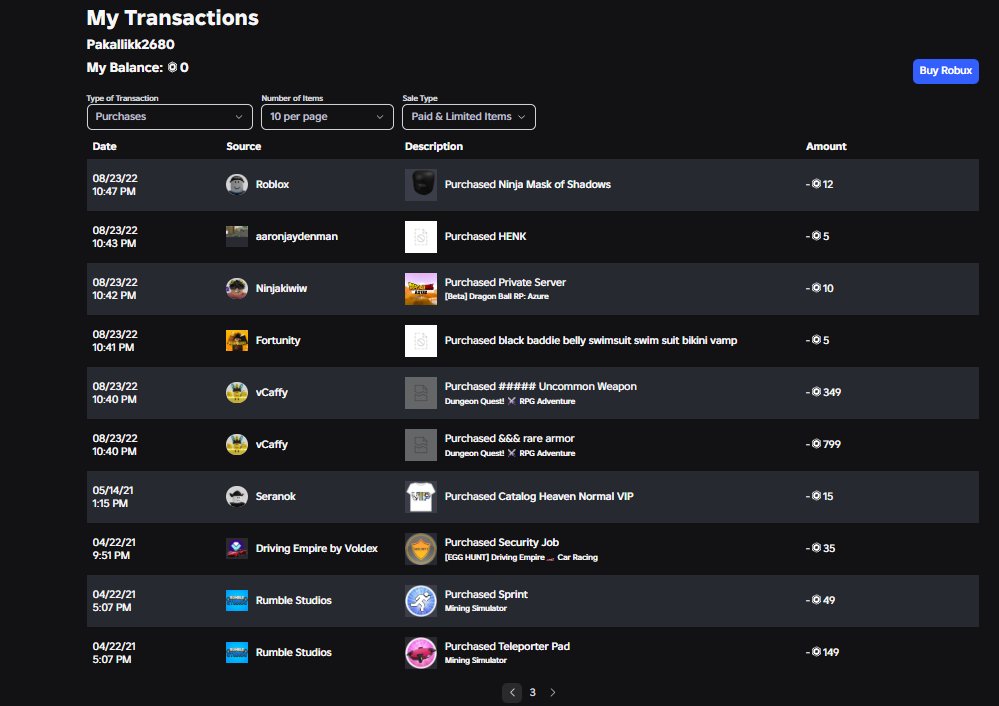Viewport: 999px width, 706px height.
Task: Click the Date column header
Action: point(104,147)
